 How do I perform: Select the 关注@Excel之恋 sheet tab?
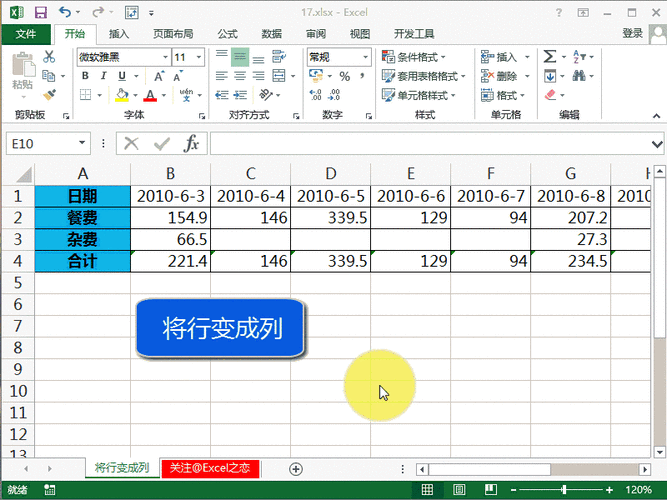coord(210,469)
